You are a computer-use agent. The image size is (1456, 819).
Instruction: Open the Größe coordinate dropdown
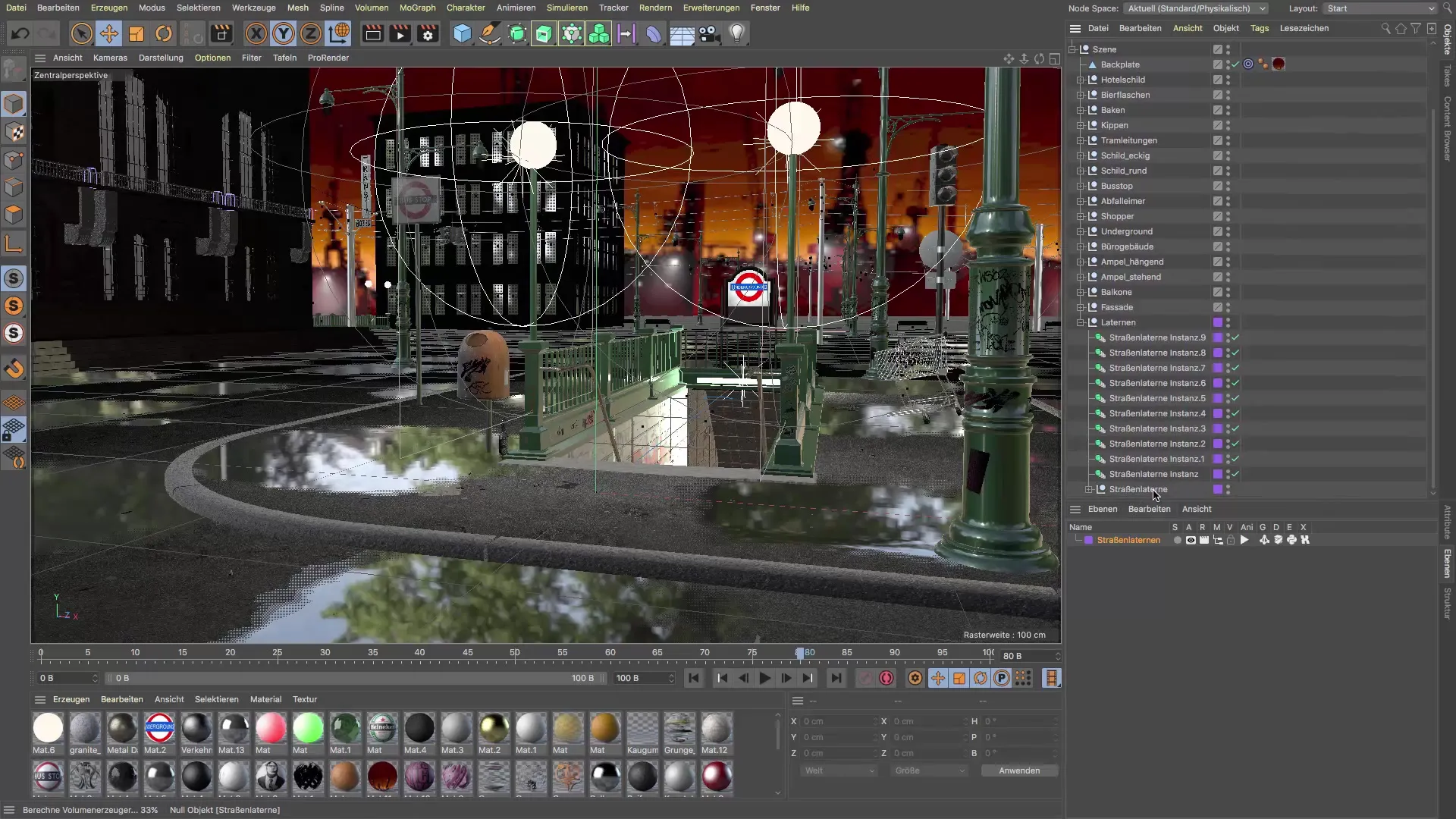(929, 770)
